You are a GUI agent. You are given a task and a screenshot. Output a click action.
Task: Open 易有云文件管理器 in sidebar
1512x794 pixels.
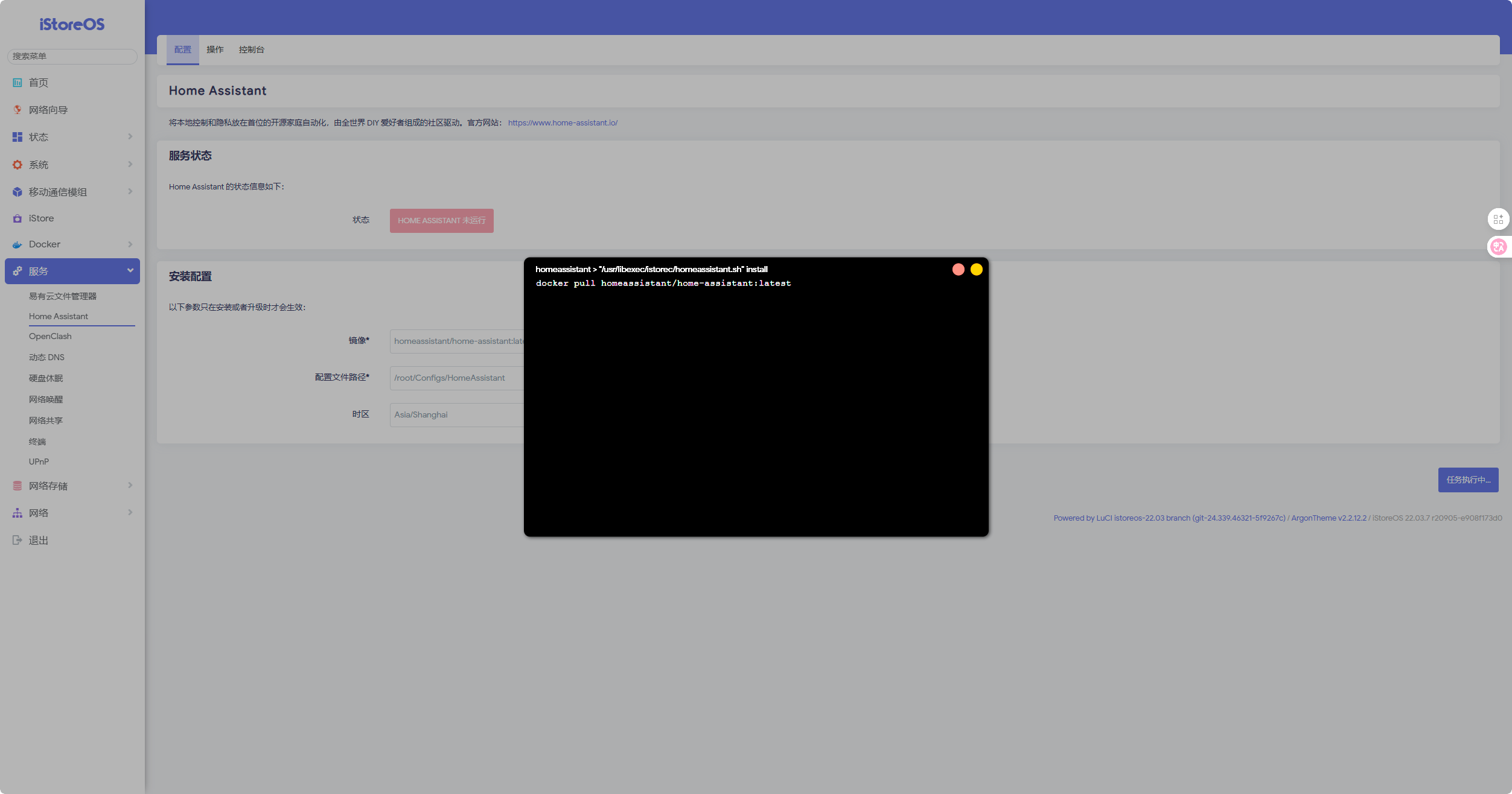(x=63, y=296)
